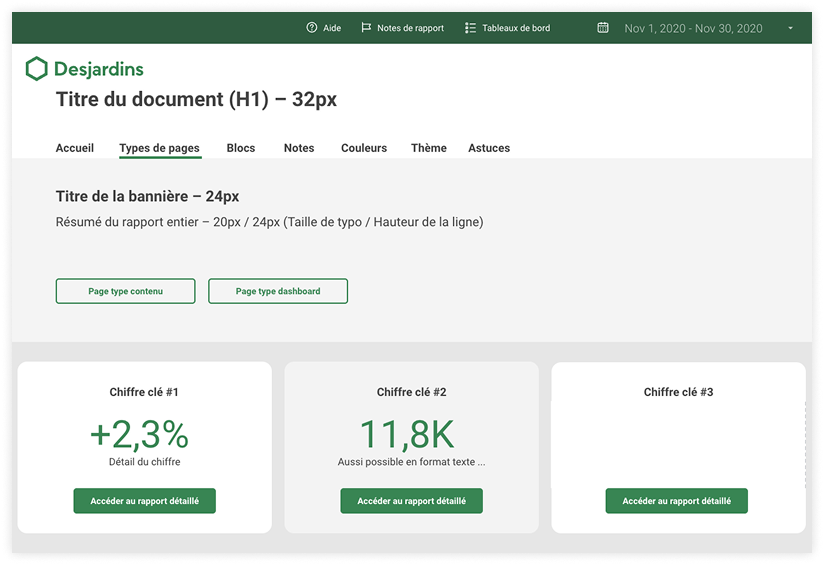824x565 pixels.
Task: Access detailed report for Chiffre clé #1
Action: 144,501
